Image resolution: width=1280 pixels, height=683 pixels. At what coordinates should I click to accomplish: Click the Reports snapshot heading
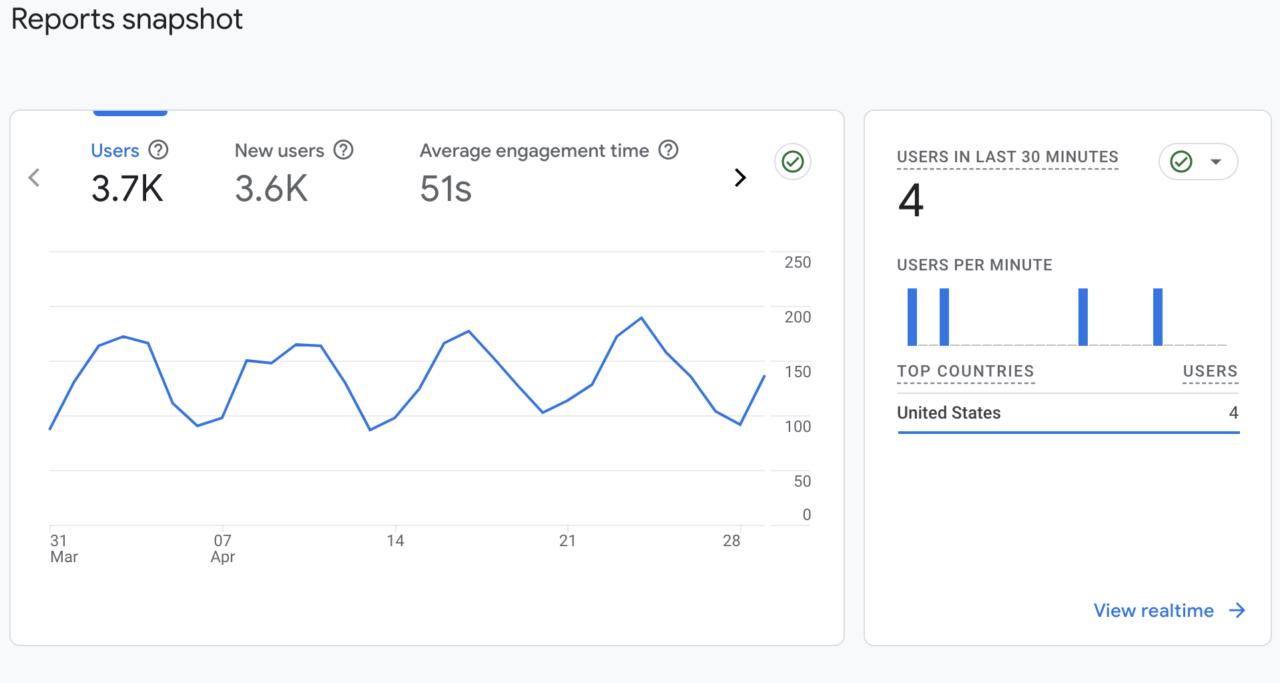(x=126, y=19)
